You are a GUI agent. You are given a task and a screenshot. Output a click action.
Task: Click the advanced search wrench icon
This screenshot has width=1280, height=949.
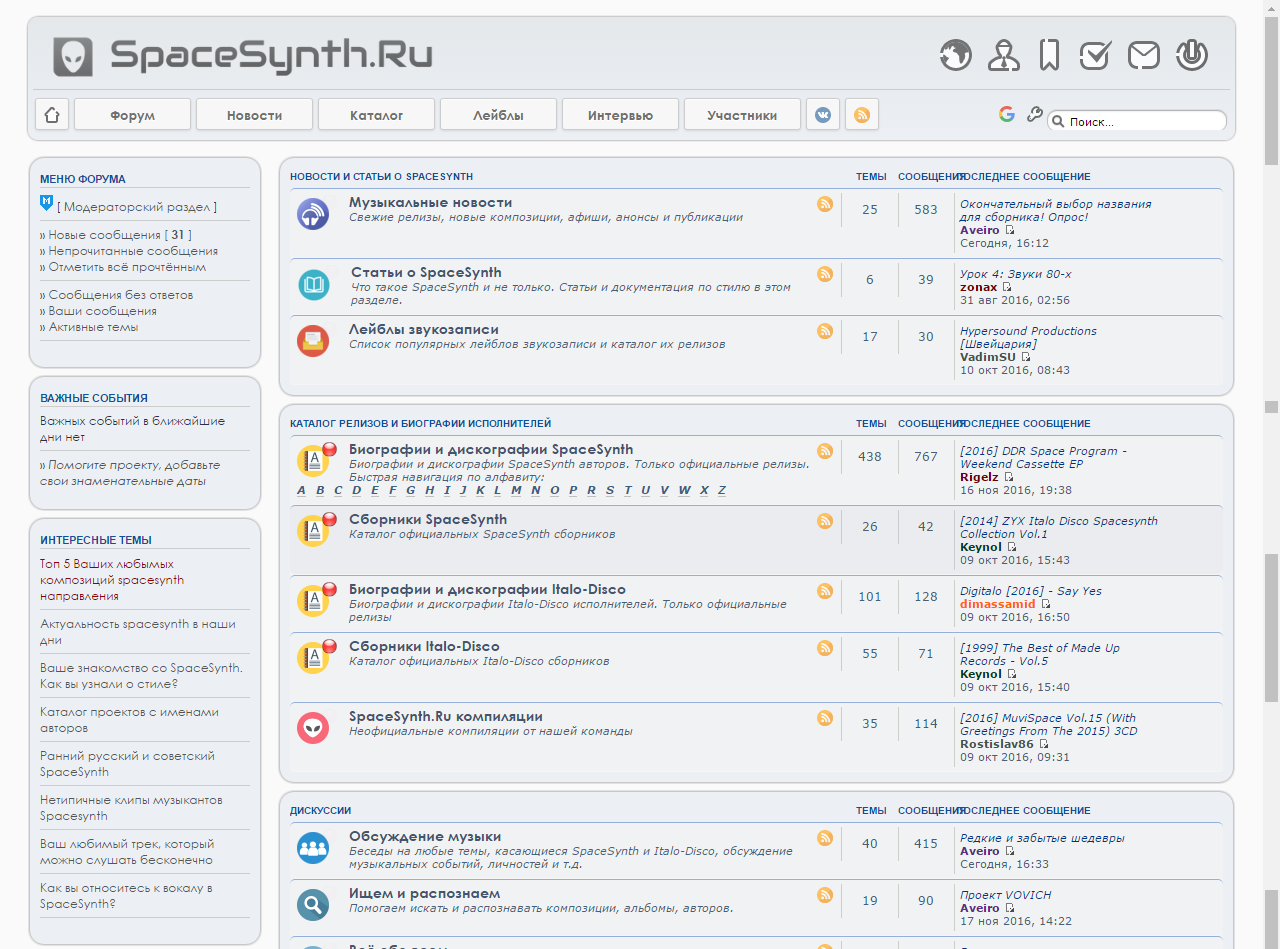pos(1035,114)
